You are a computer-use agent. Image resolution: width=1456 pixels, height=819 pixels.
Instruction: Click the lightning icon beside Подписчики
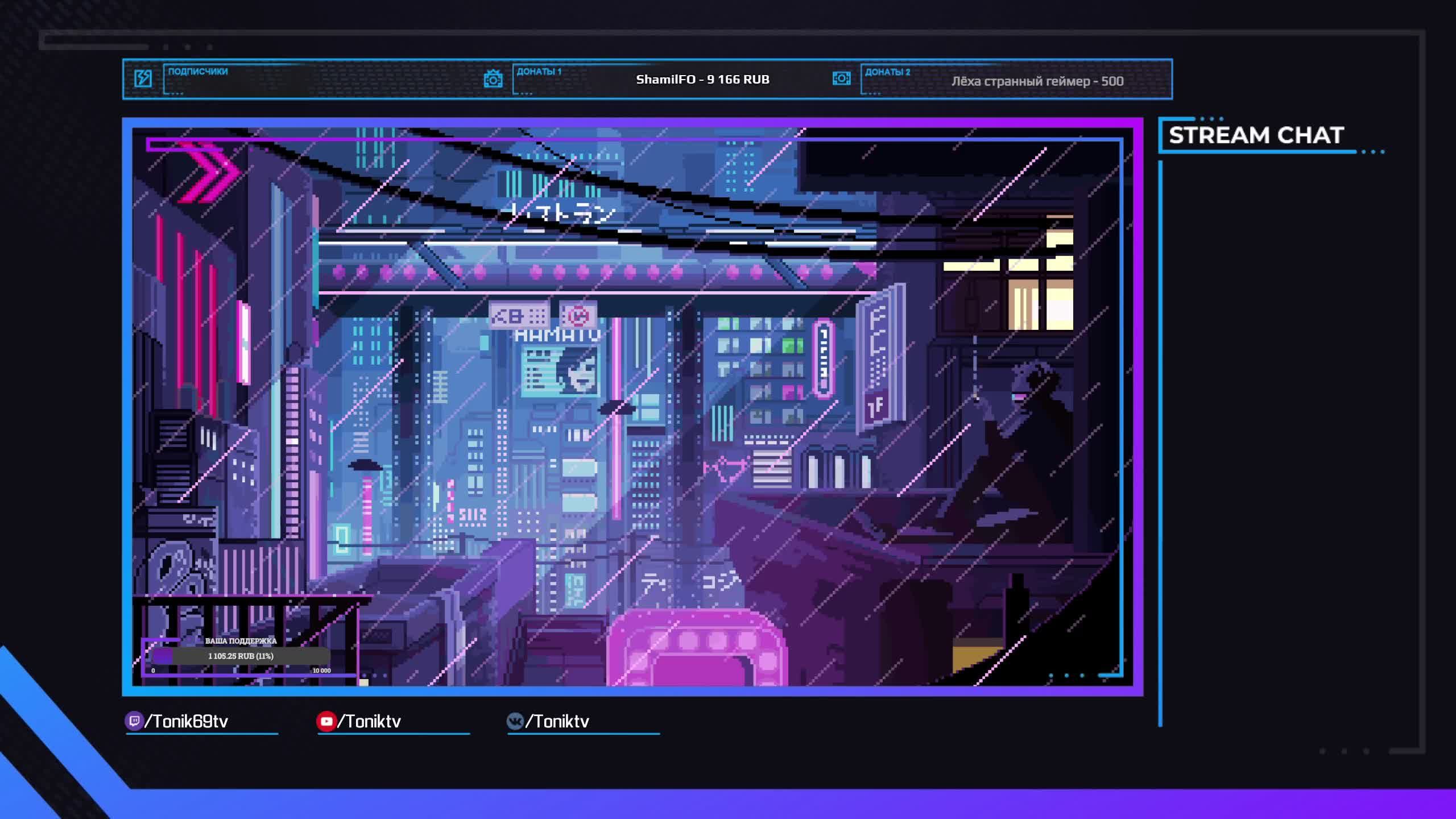(143, 78)
